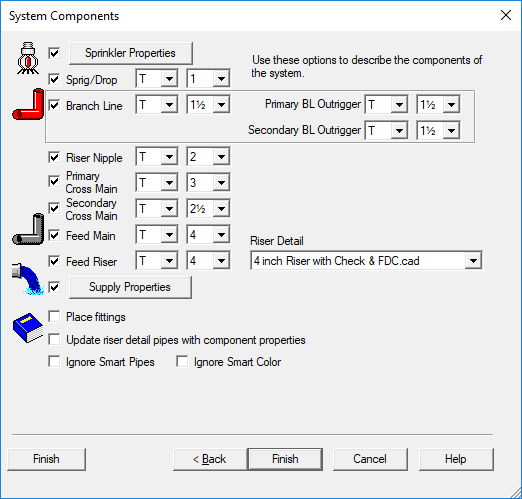Viewport: 522px width, 499px height.
Task: Expand the Riser Detail file dropdown
Action: click(473, 261)
